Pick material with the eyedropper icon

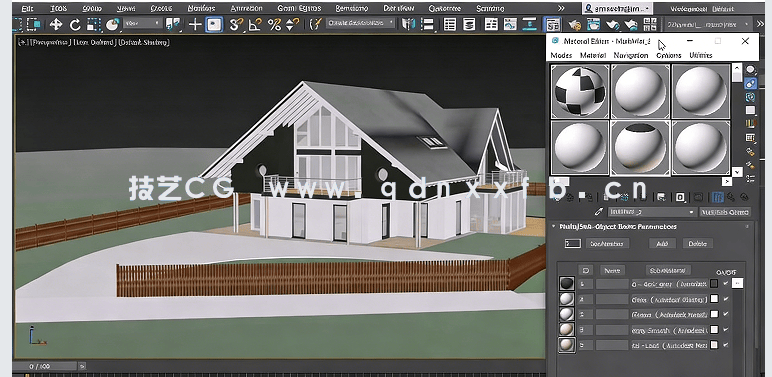click(x=599, y=212)
